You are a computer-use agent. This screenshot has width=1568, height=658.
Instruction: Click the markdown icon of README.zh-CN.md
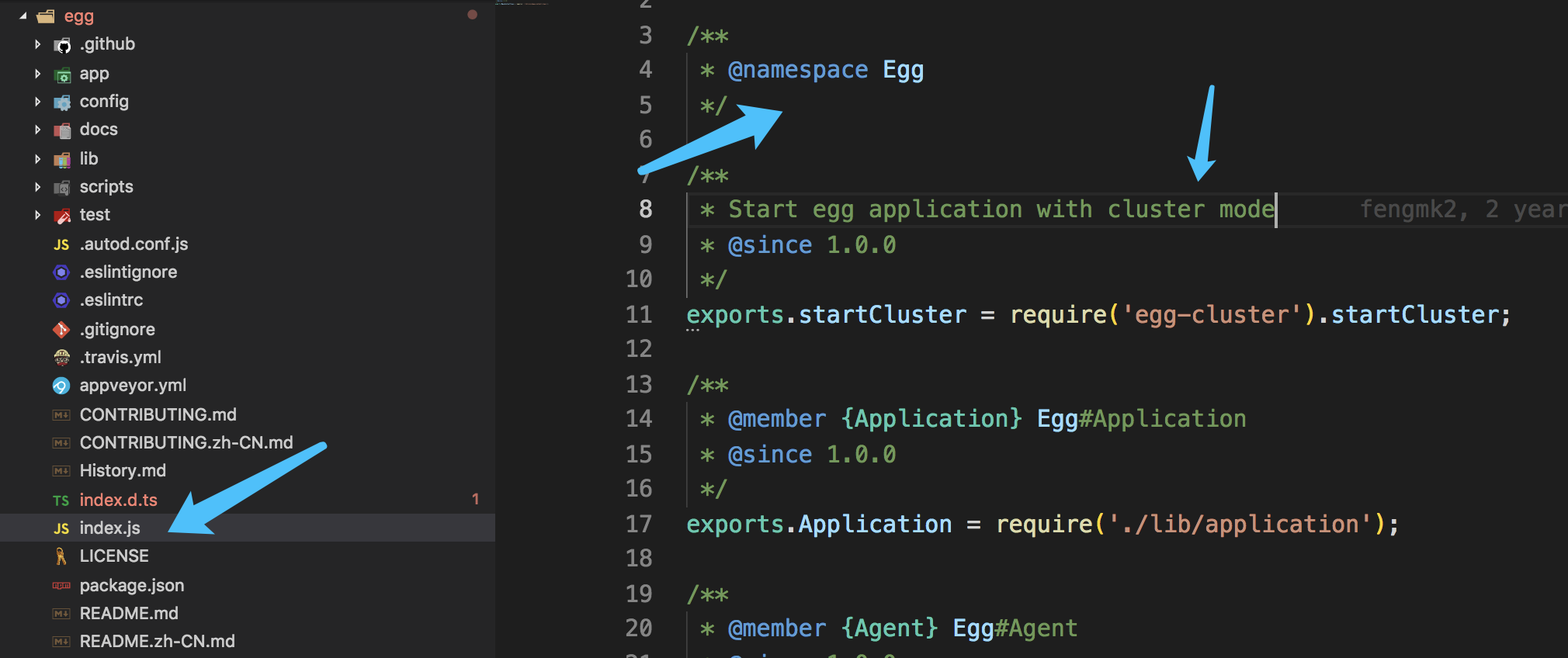pos(61,642)
